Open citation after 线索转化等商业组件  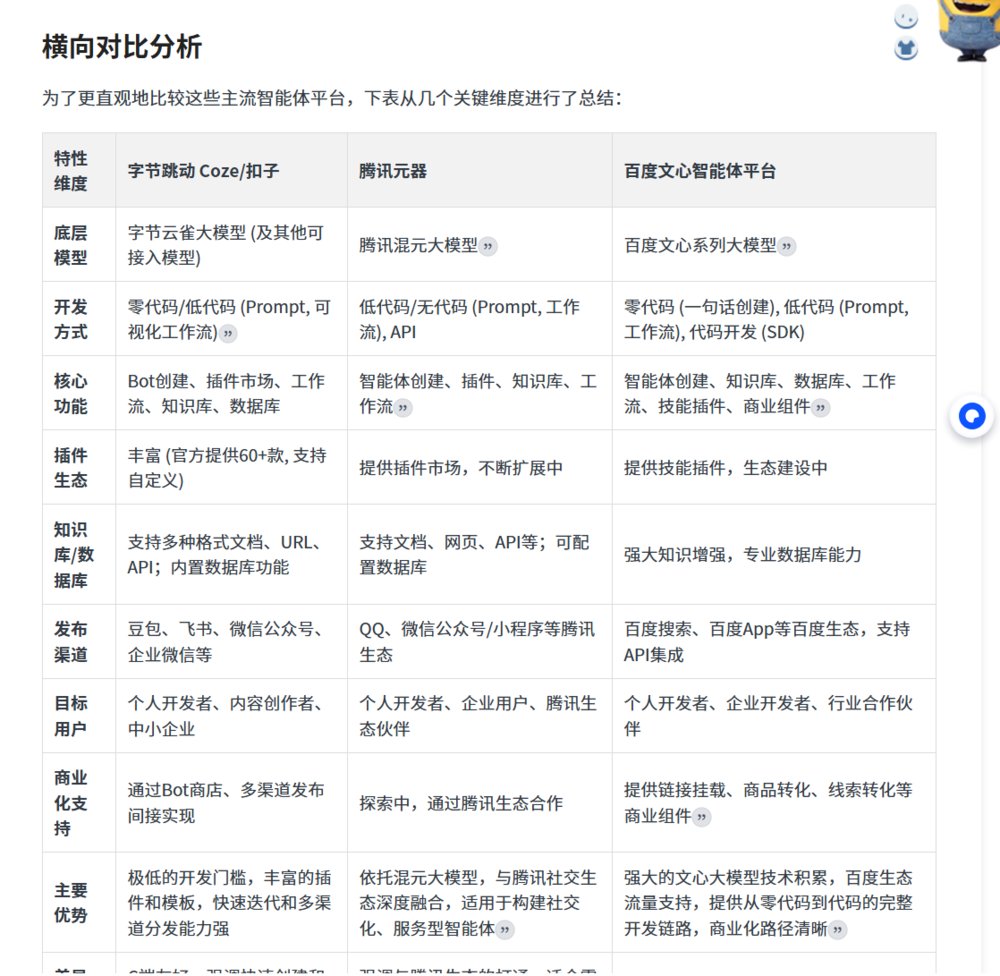pos(702,817)
